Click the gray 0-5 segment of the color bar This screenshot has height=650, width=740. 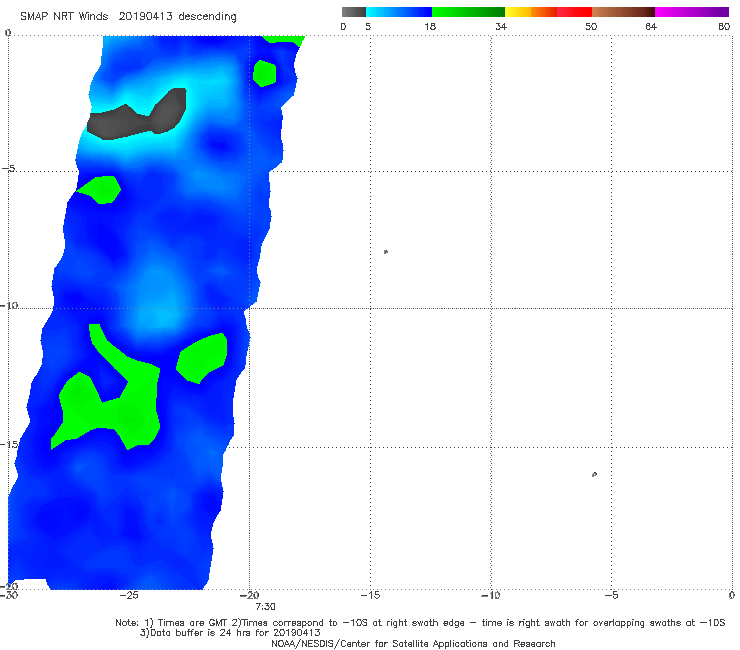pyautogui.click(x=354, y=12)
